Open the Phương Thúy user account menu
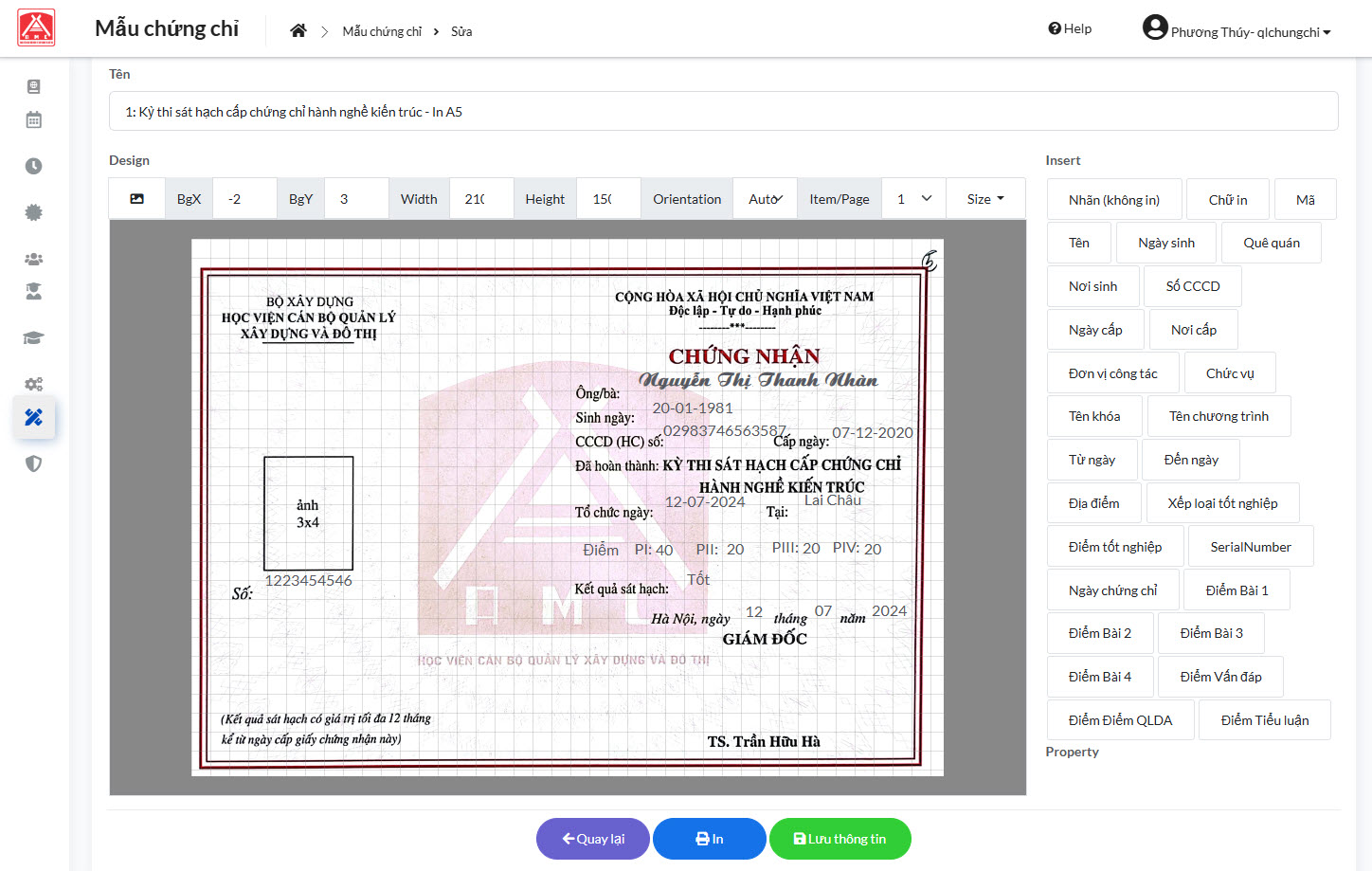This screenshot has width=1372, height=871. point(1237,30)
